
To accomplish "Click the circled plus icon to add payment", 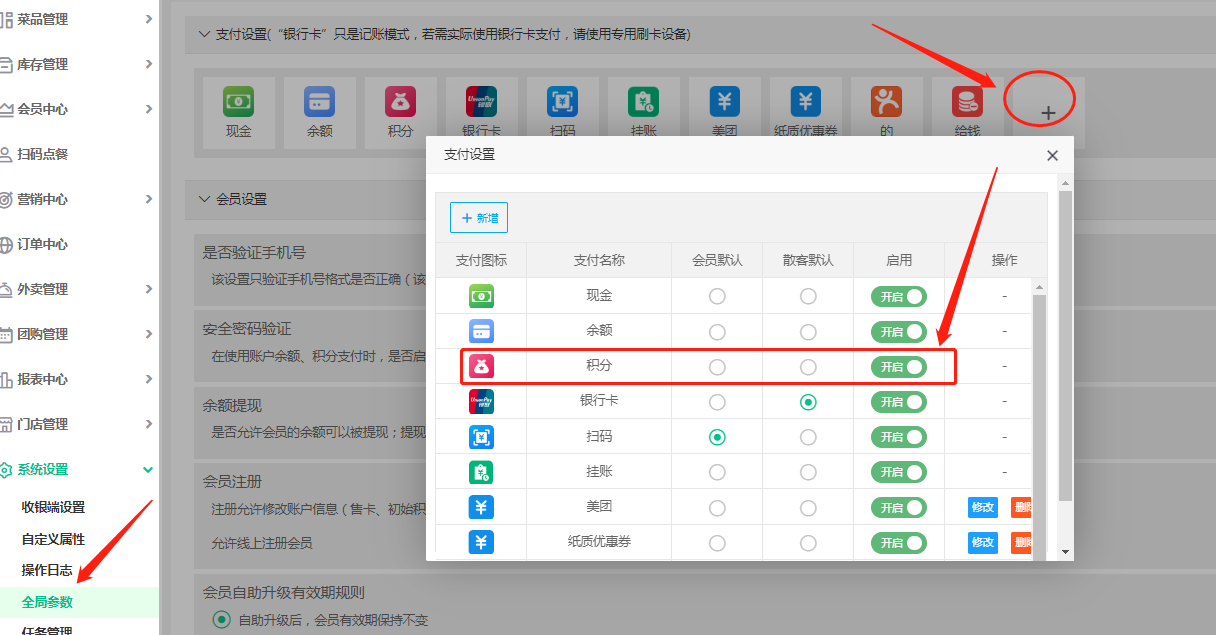I will pyautogui.click(x=1040, y=100).
